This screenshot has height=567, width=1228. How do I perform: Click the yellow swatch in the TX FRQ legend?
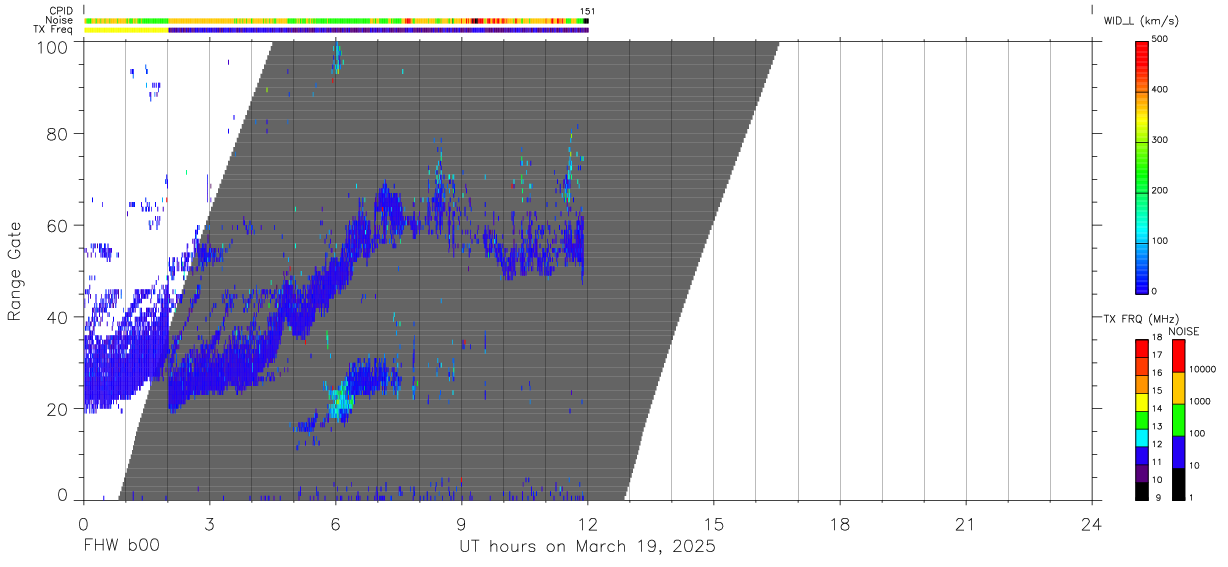[x=1142, y=400]
